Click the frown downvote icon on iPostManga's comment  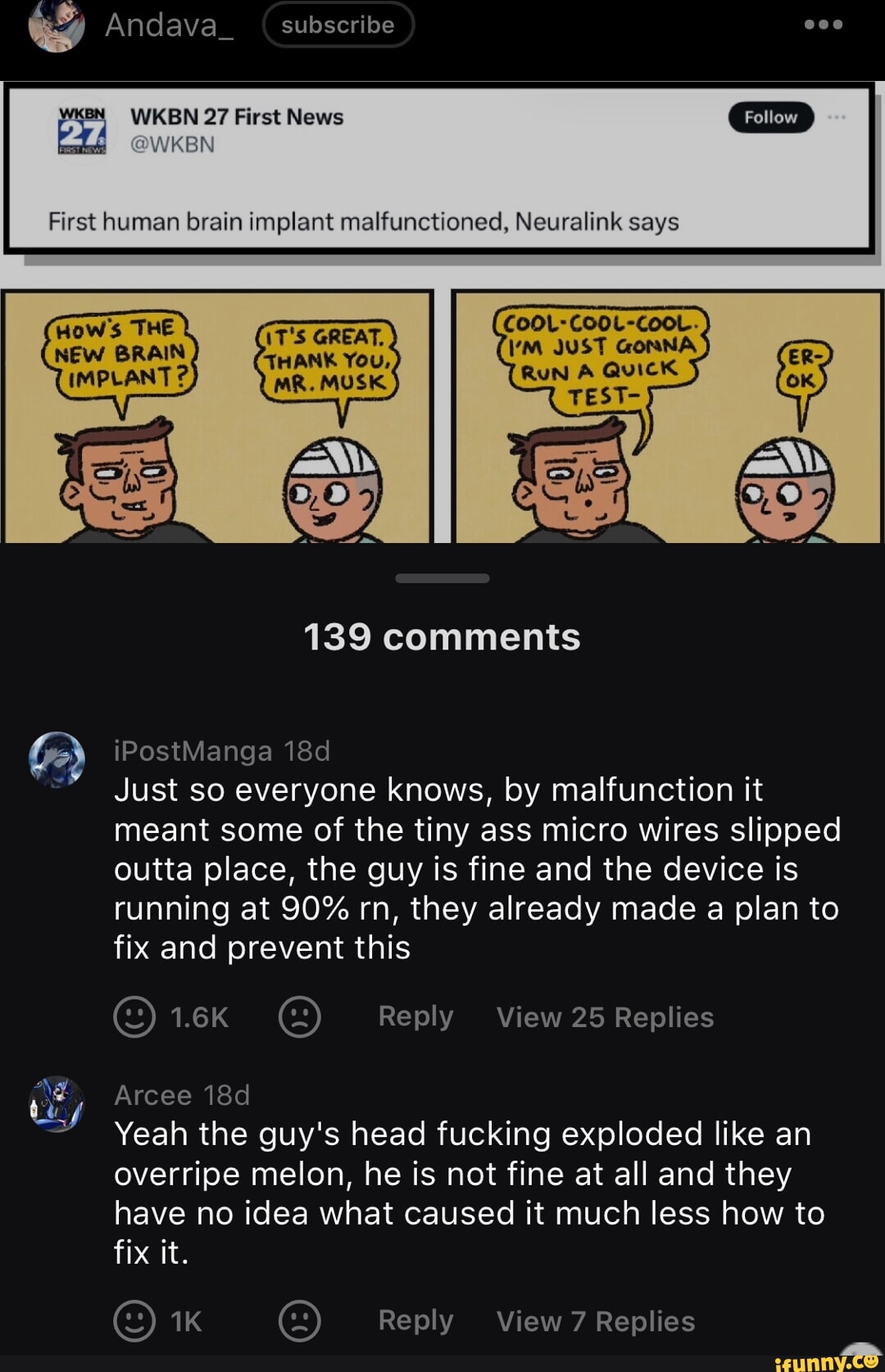(x=298, y=1017)
